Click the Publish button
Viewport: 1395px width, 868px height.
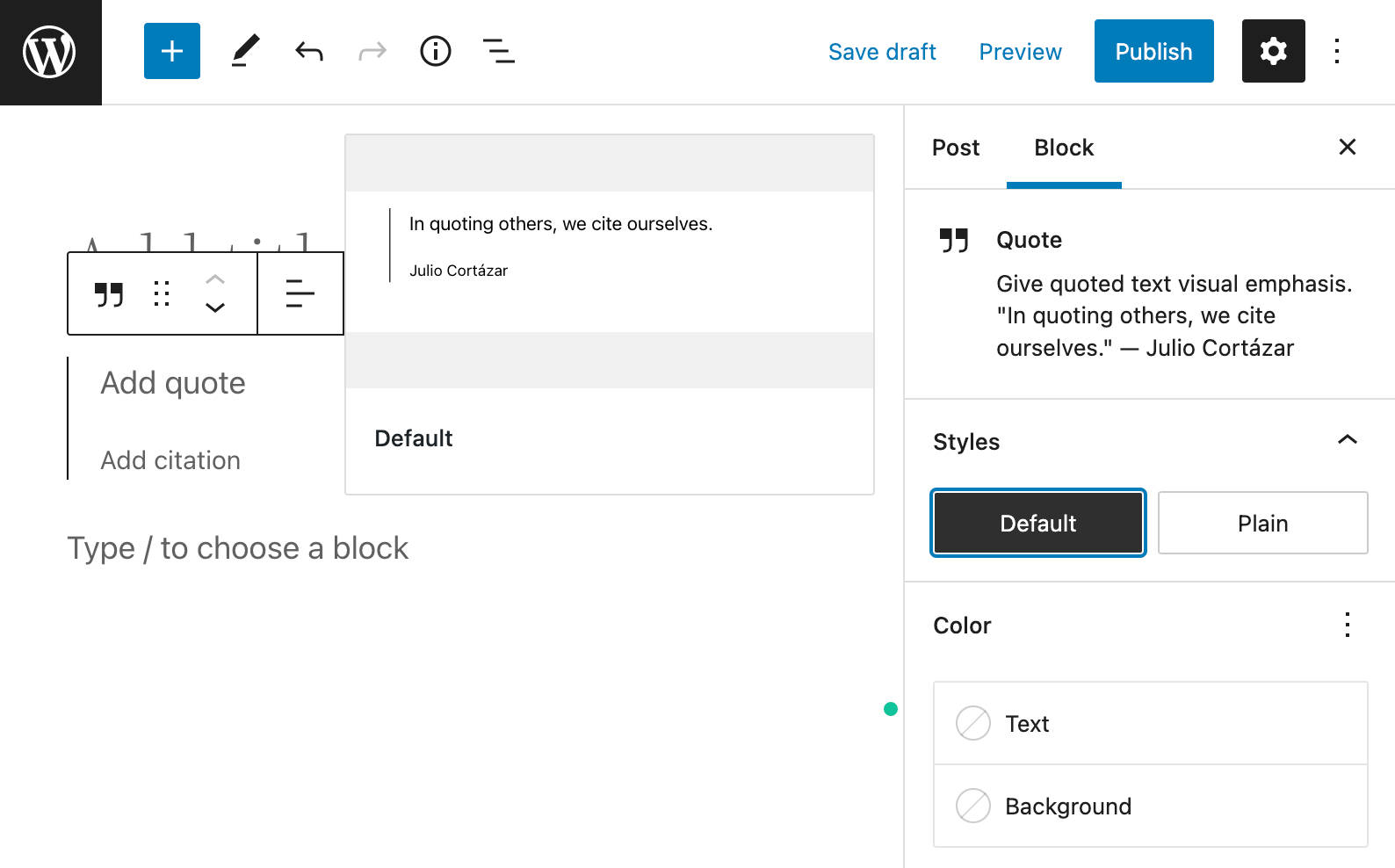pyautogui.click(x=1154, y=51)
